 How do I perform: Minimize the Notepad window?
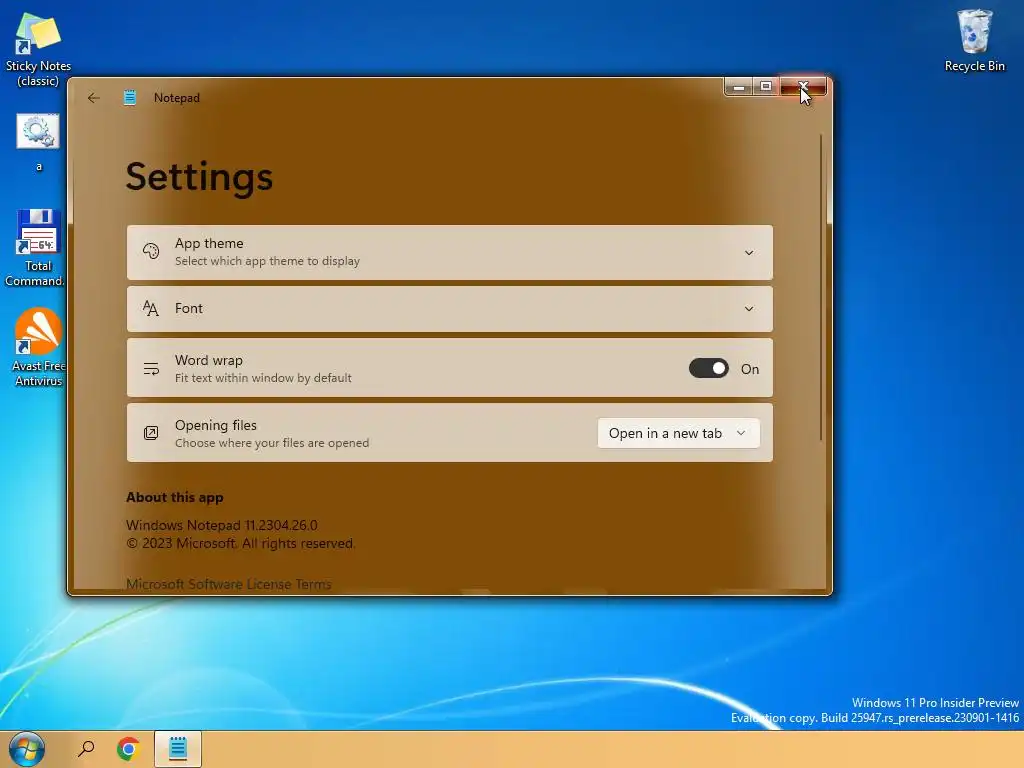pyautogui.click(x=739, y=86)
